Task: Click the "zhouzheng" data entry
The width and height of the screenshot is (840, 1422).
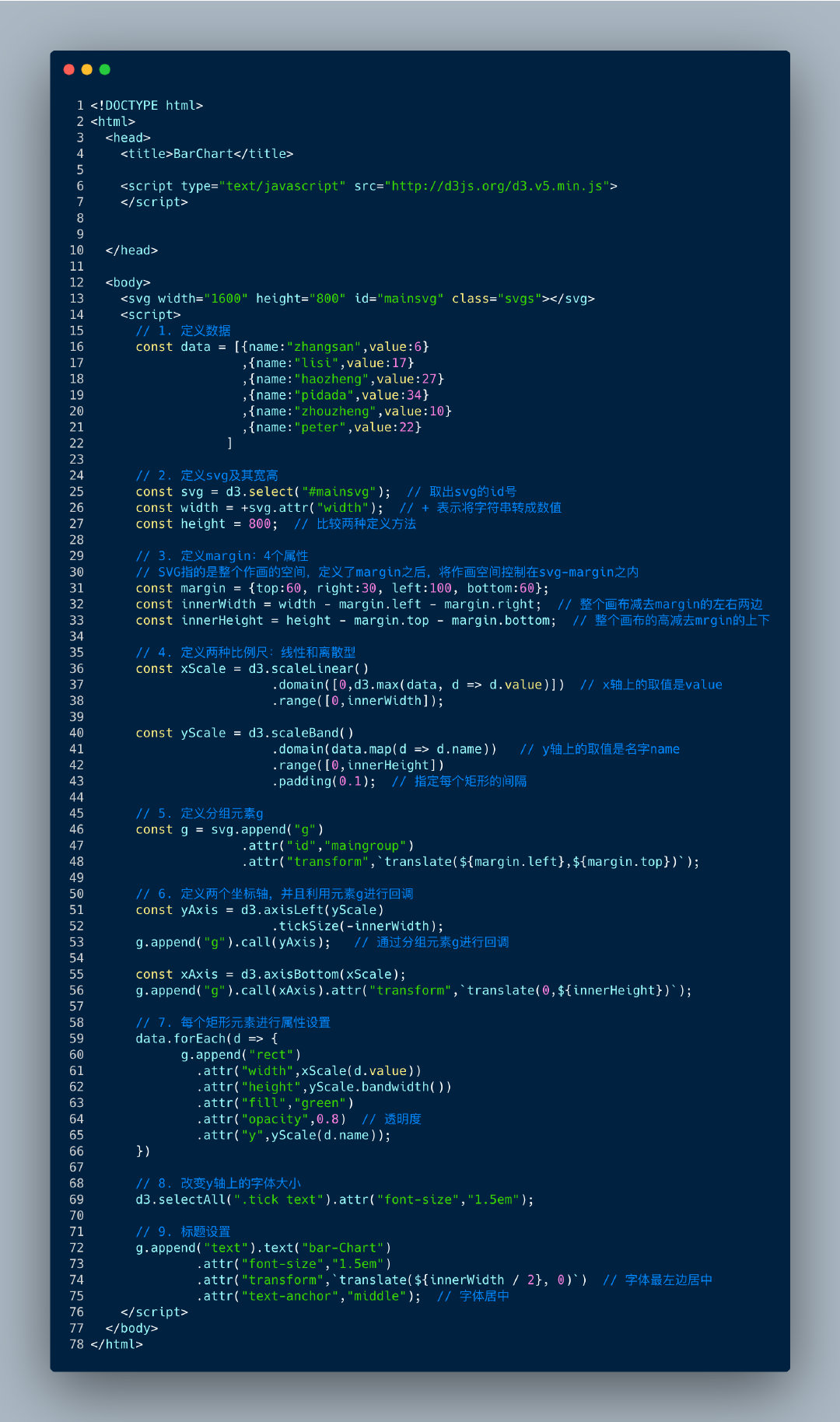Action: click(x=347, y=411)
